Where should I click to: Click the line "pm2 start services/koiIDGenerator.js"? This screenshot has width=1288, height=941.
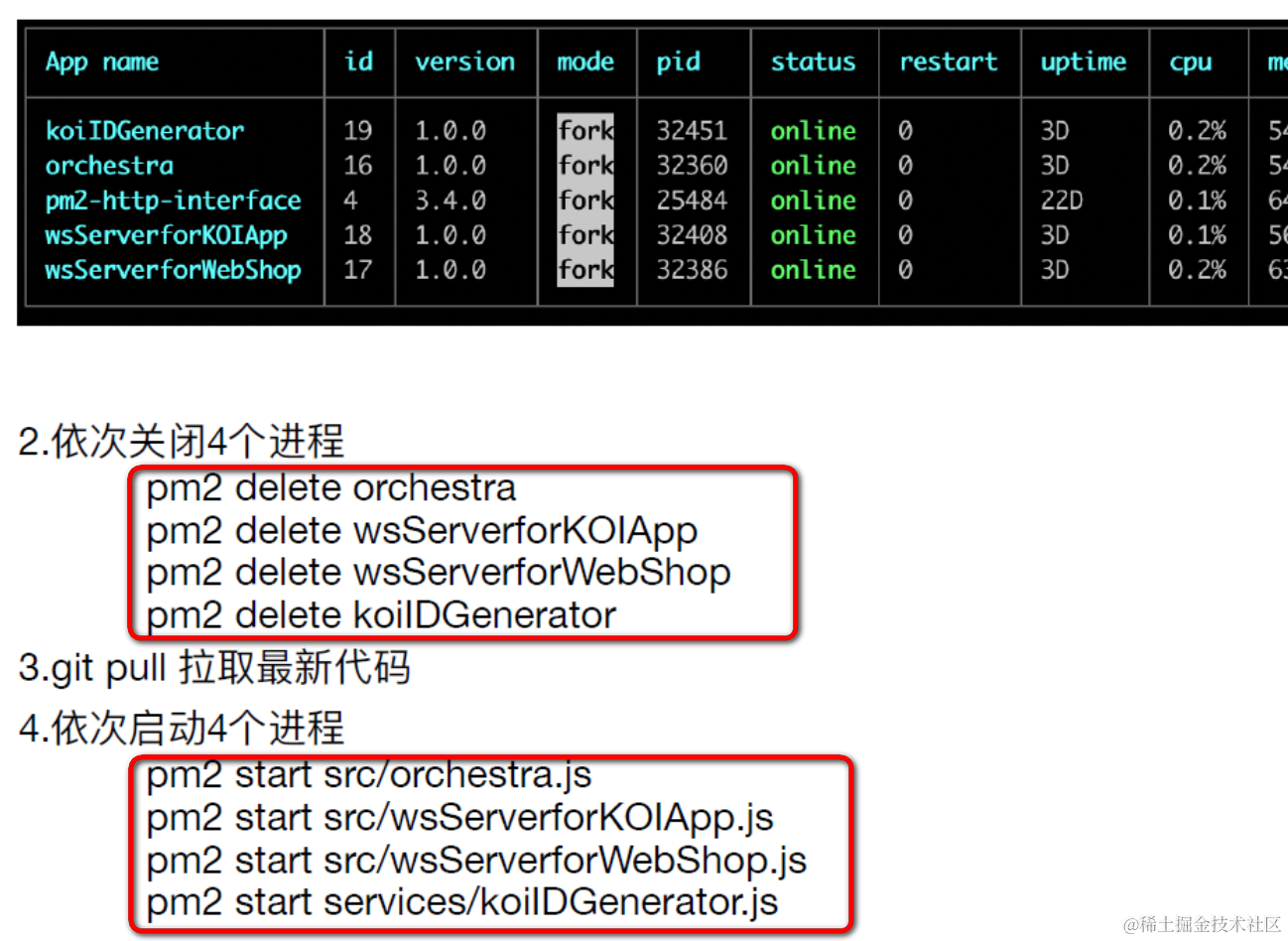pos(461,902)
